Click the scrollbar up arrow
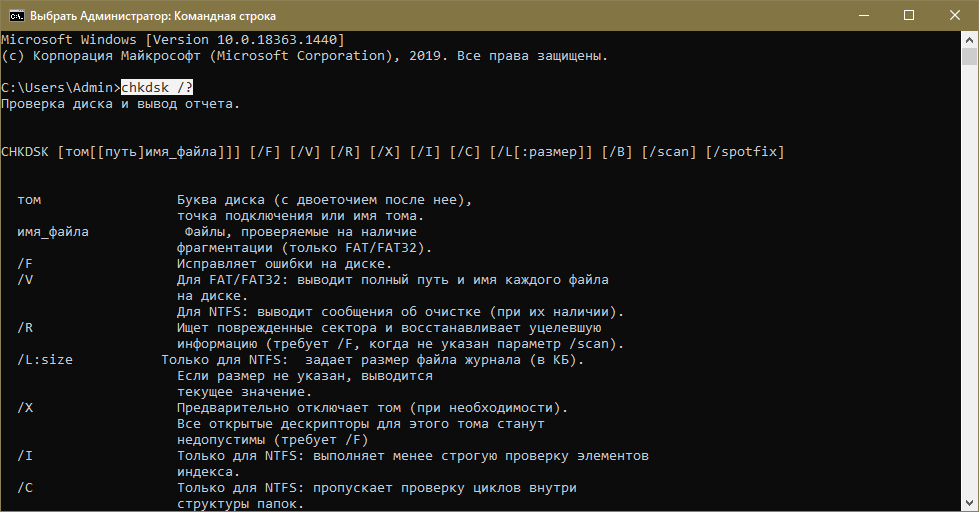The width and height of the screenshot is (979, 512). (970, 39)
